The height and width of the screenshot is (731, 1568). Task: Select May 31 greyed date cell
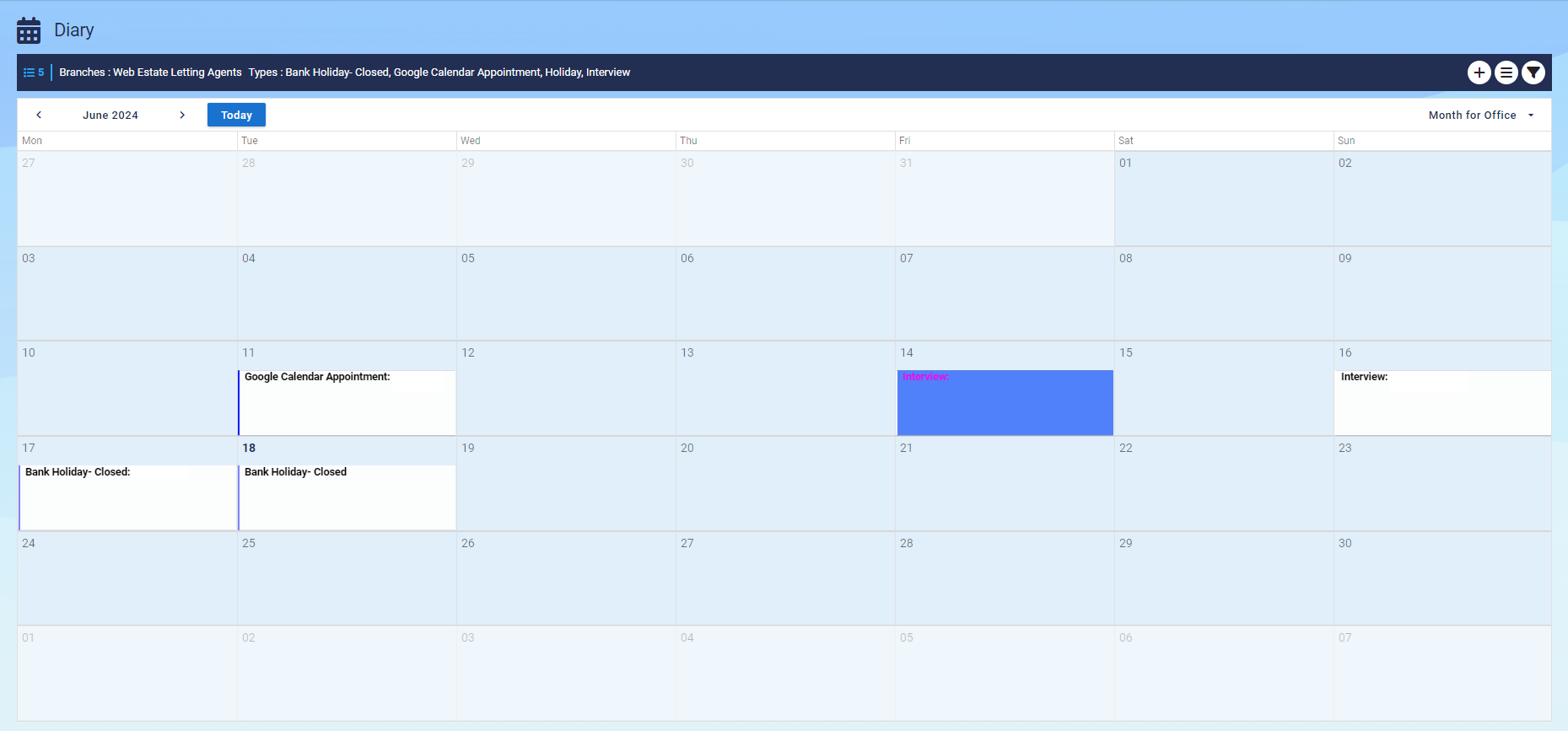point(1005,199)
